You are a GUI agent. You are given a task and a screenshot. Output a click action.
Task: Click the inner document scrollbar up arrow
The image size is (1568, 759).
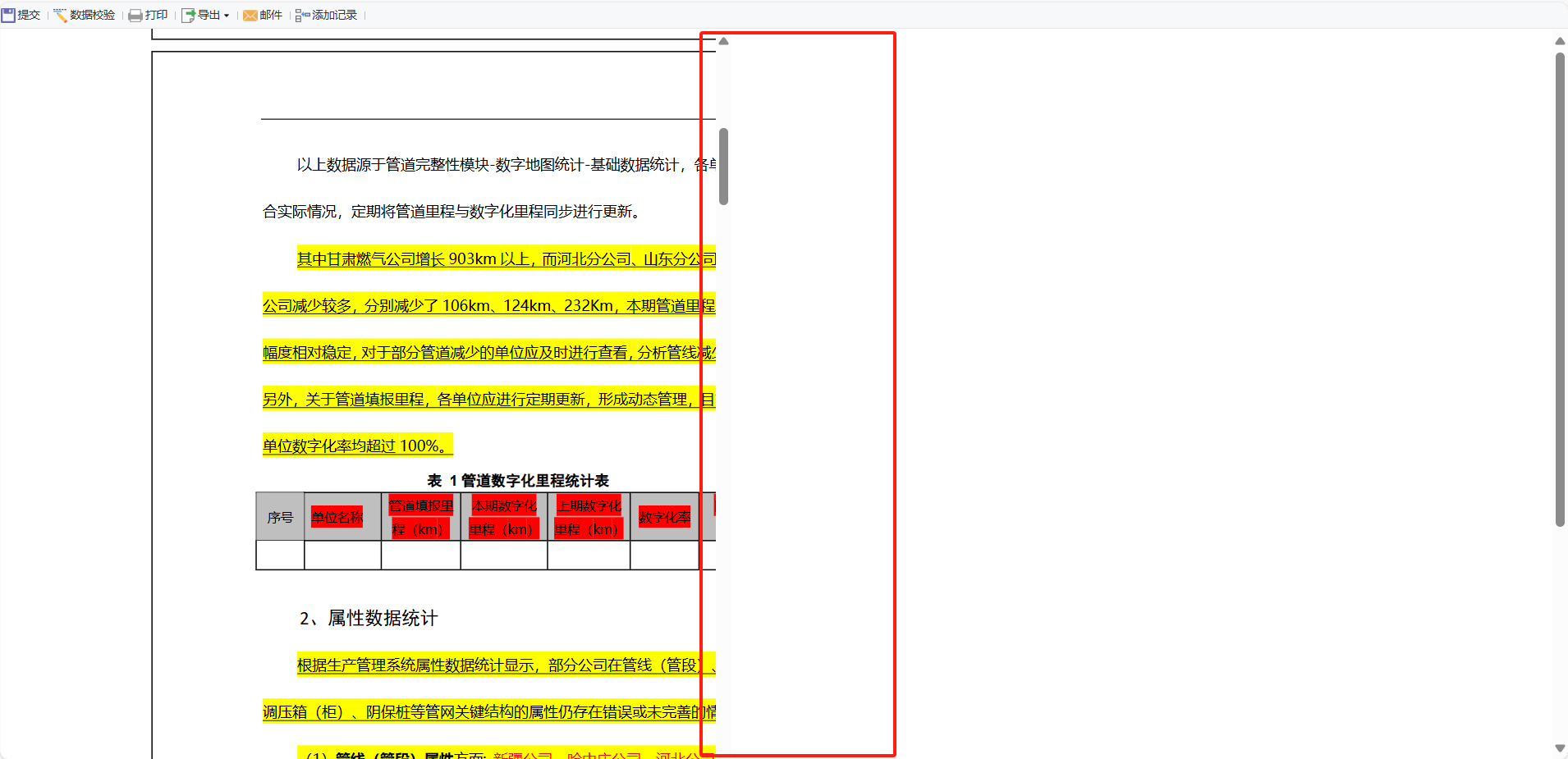point(723,41)
